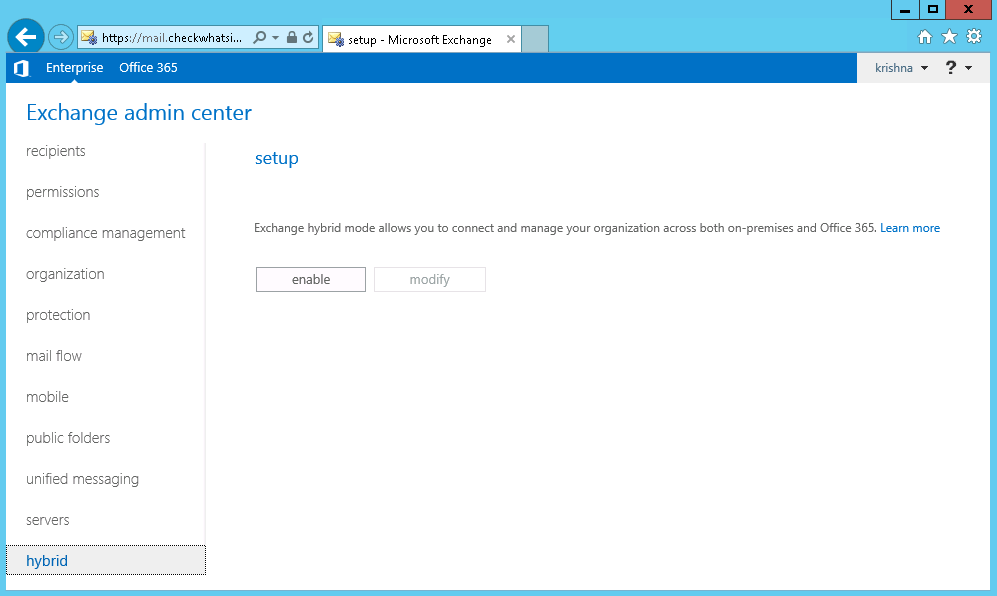Open browser Tools gear icon
The height and width of the screenshot is (596, 997).
pos(974,36)
